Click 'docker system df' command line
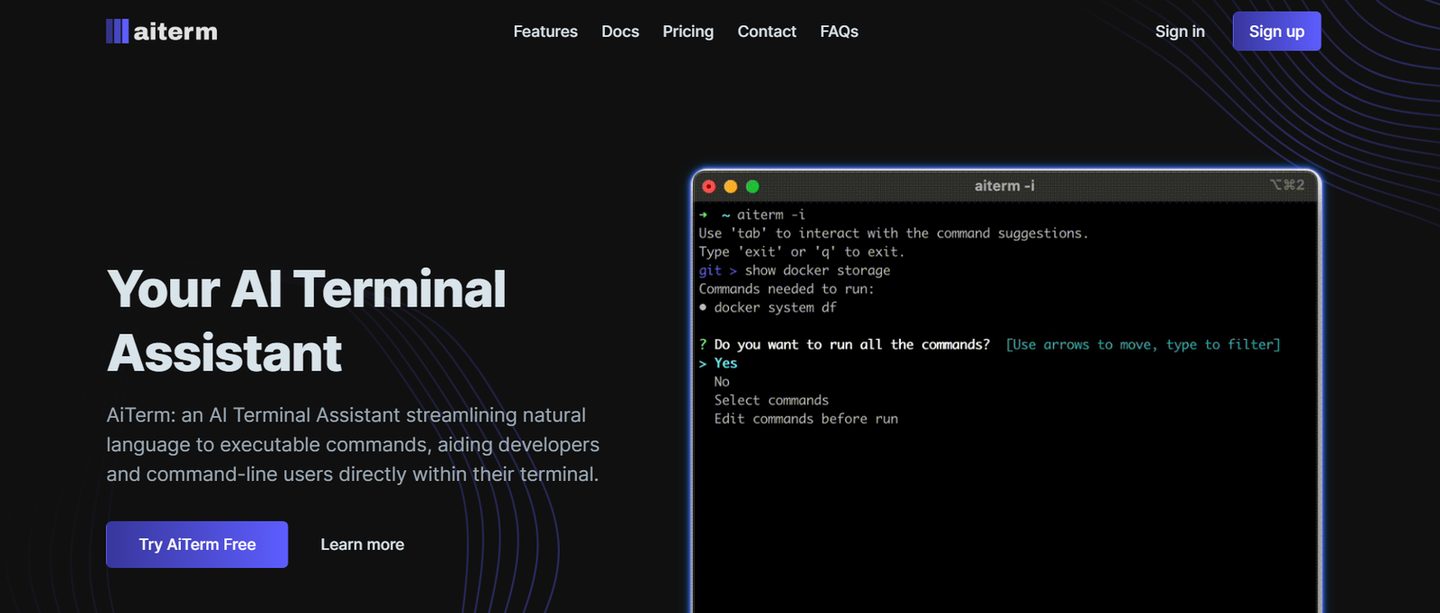Image resolution: width=1440 pixels, height=613 pixels. point(768,307)
